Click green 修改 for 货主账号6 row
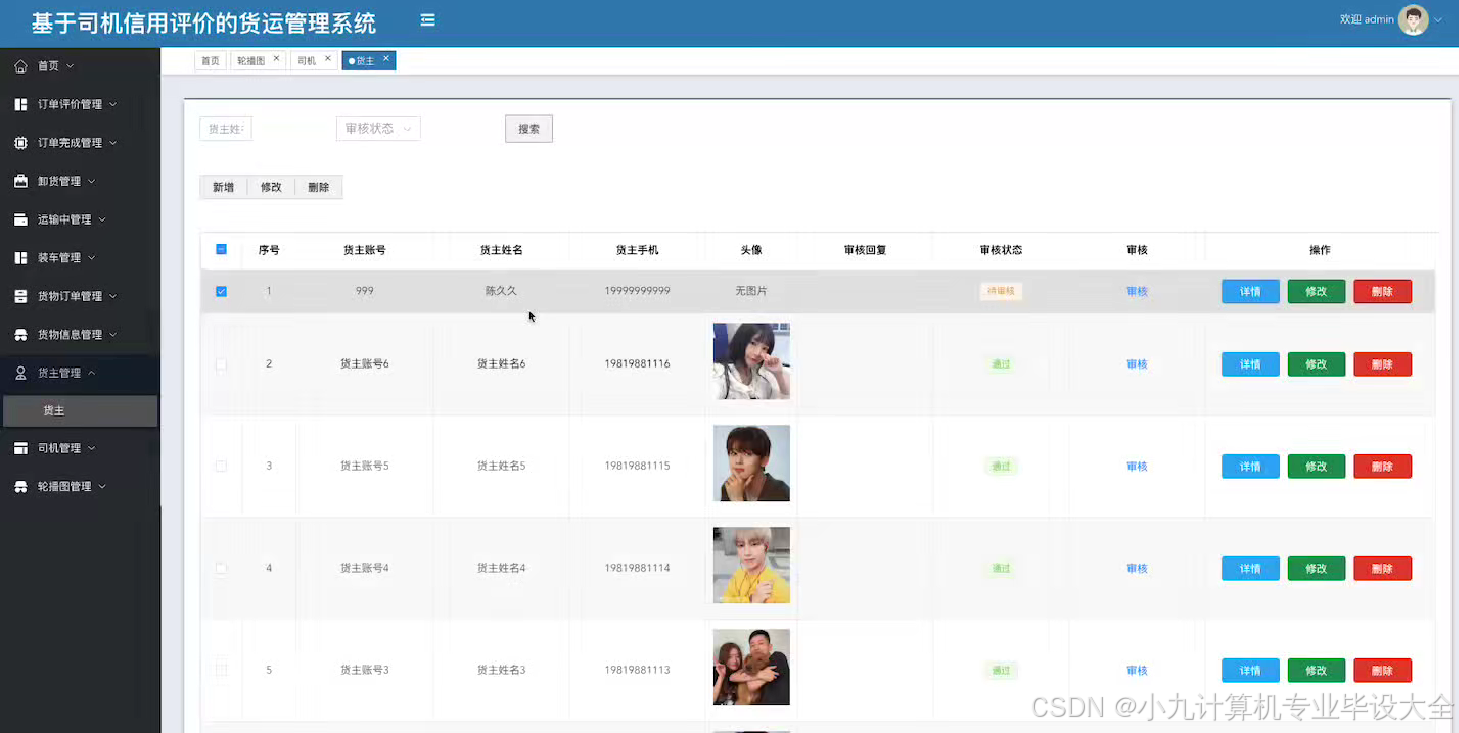1459x733 pixels. coord(1316,364)
